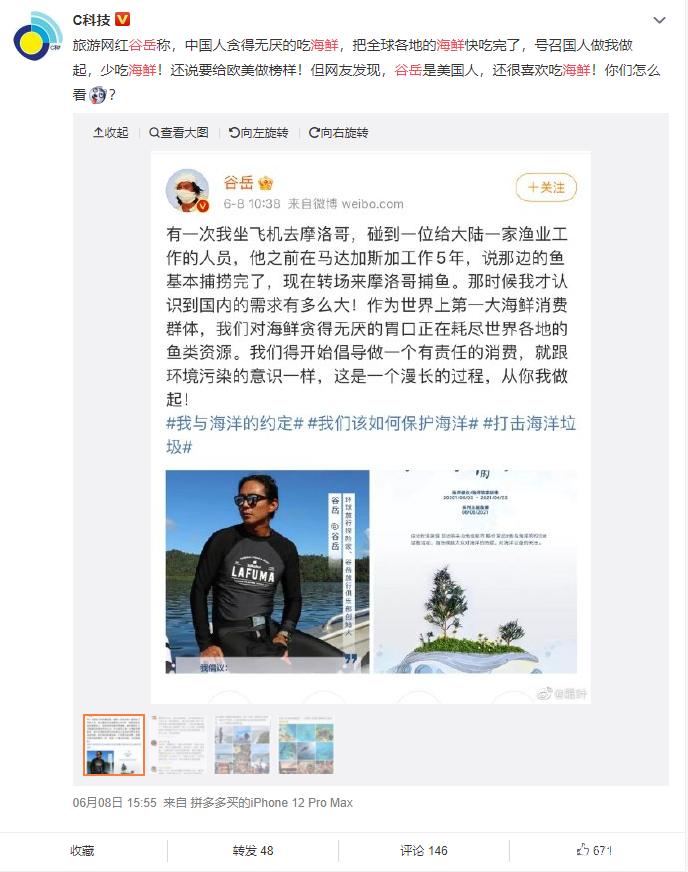Select the second thumbnail of comments
The width and height of the screenshot is (688, 872).
click(179, 745)
